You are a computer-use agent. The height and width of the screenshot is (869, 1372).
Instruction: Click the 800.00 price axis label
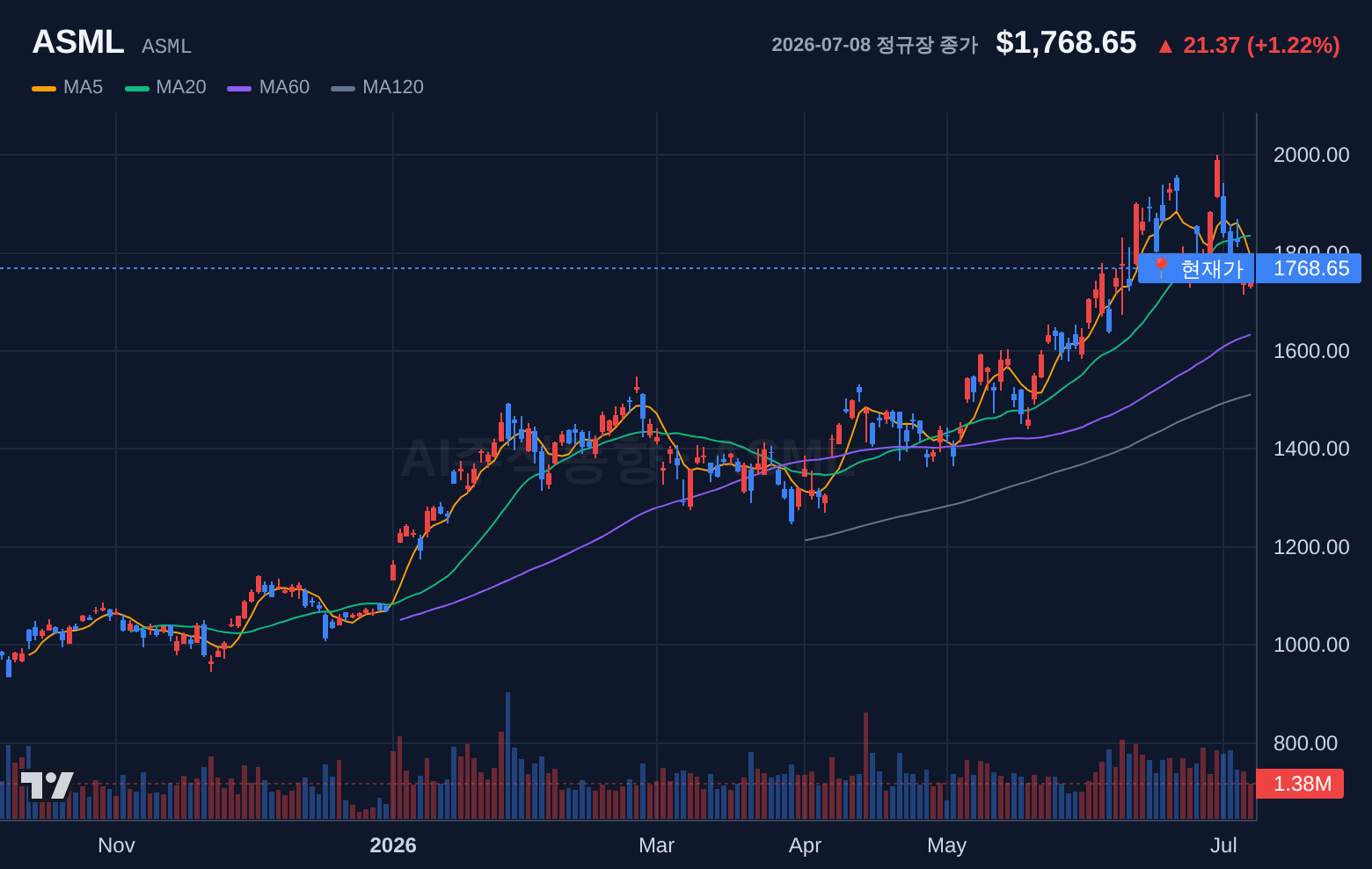(1305, 743)
